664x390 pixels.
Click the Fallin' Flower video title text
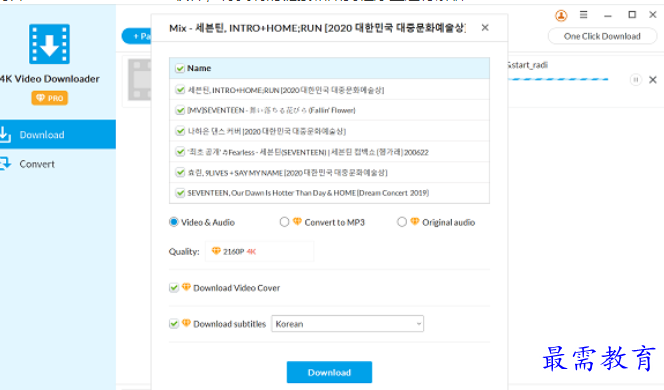[x=271, y=111]
